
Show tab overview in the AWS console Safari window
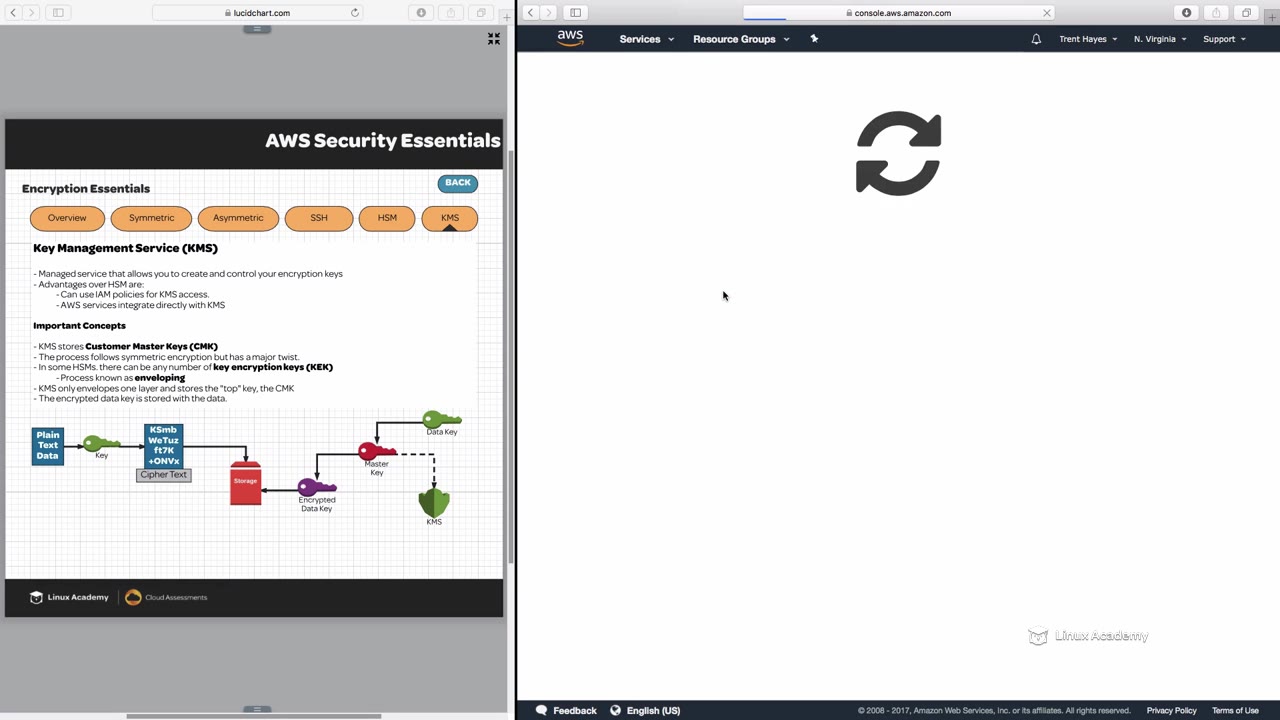(1246, 13)
